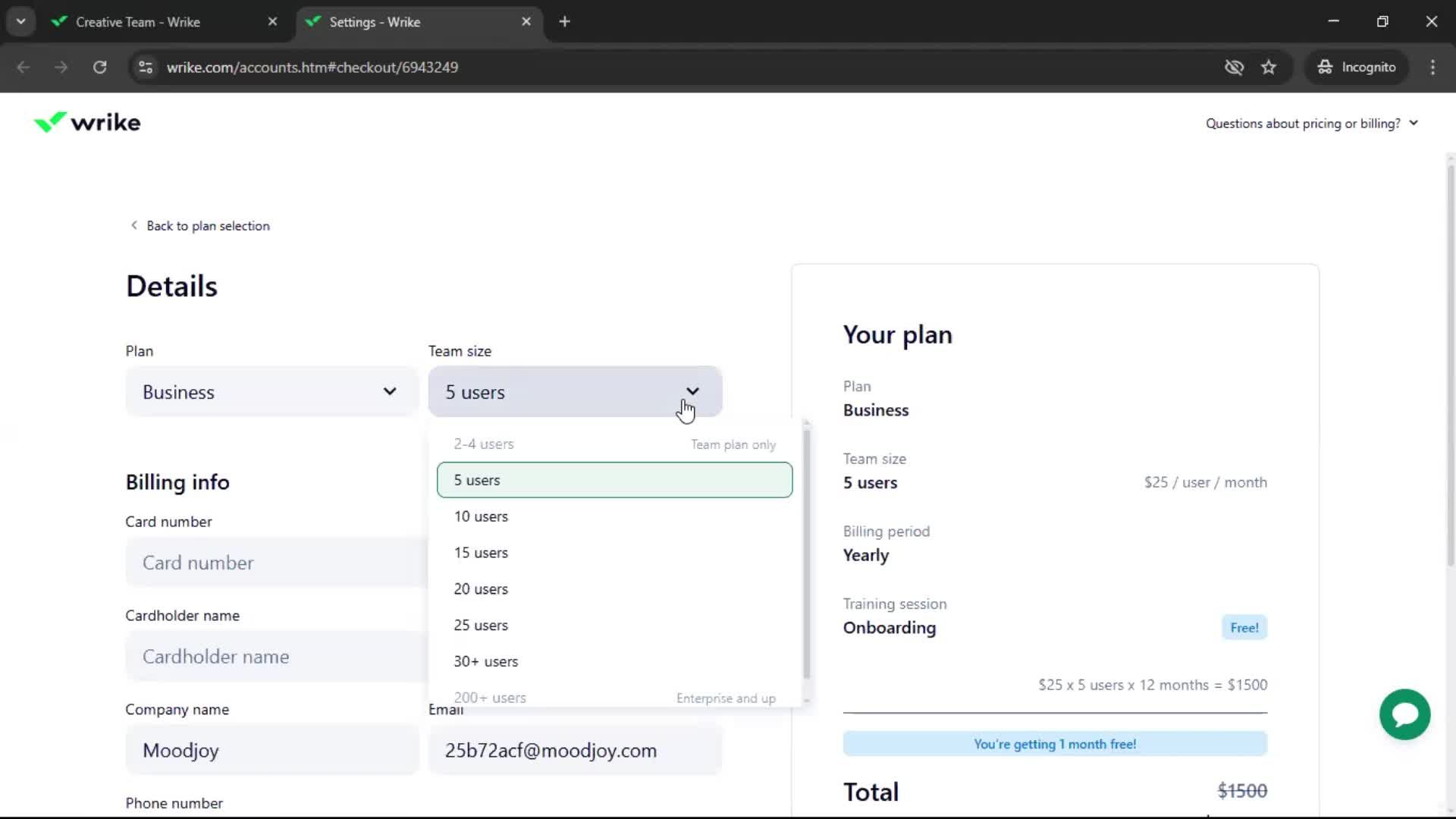Open the Chrome three-dot menu

coord(1432,67)
